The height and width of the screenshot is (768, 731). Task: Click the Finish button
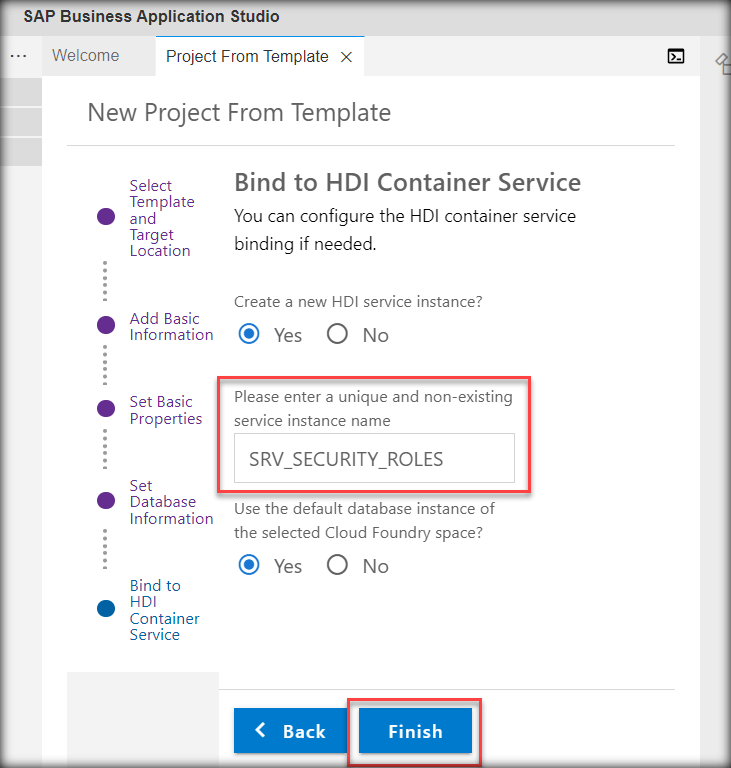pos(415,731)
